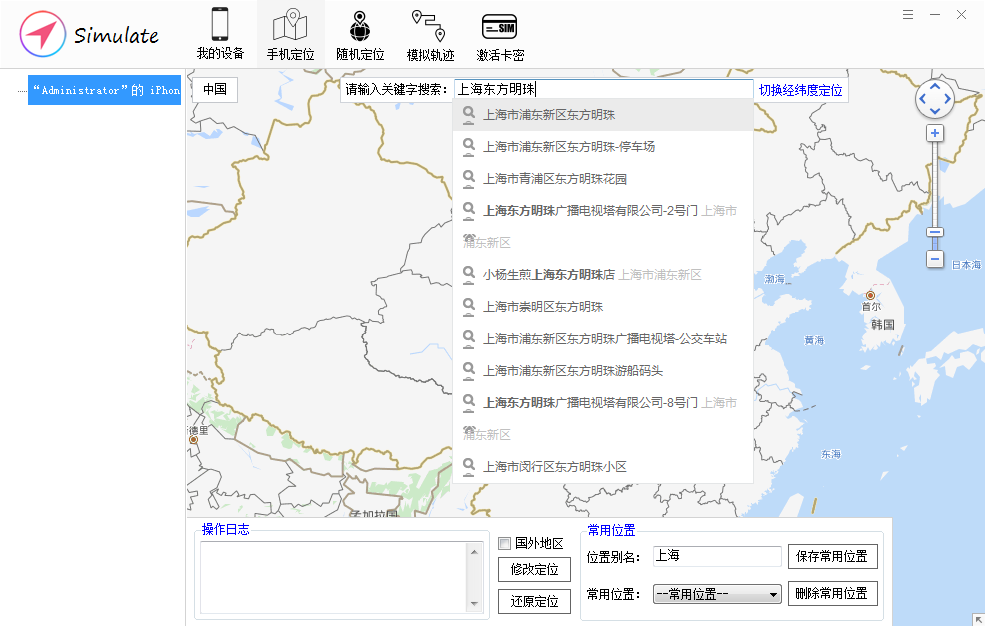Screen dimensions: 985x627
Task: Choose suggestion 上海市青浦区东方明珠花园
Action: click(x=554, y=179)
